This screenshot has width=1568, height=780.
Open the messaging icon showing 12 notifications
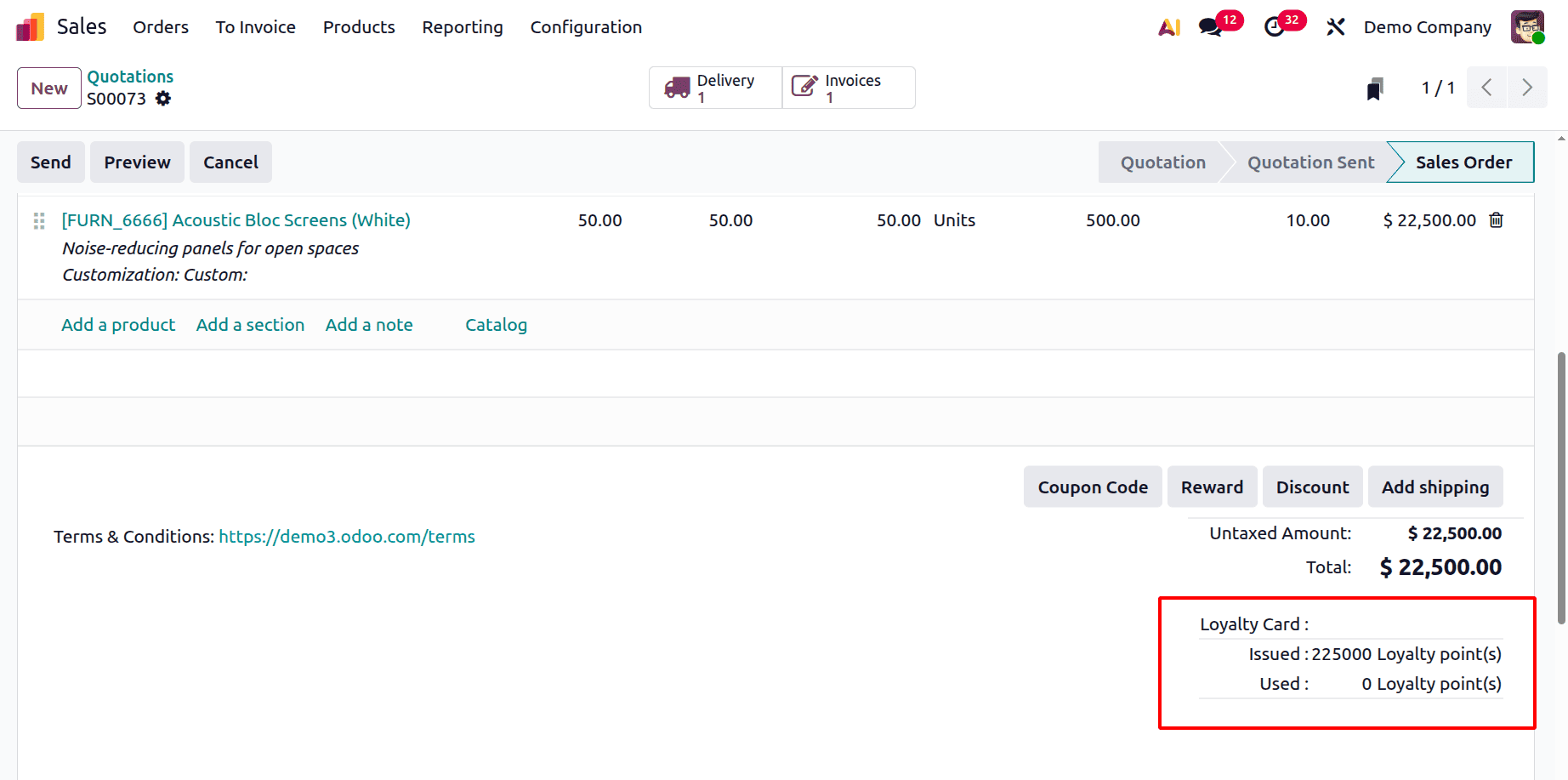pos(1211,26)
